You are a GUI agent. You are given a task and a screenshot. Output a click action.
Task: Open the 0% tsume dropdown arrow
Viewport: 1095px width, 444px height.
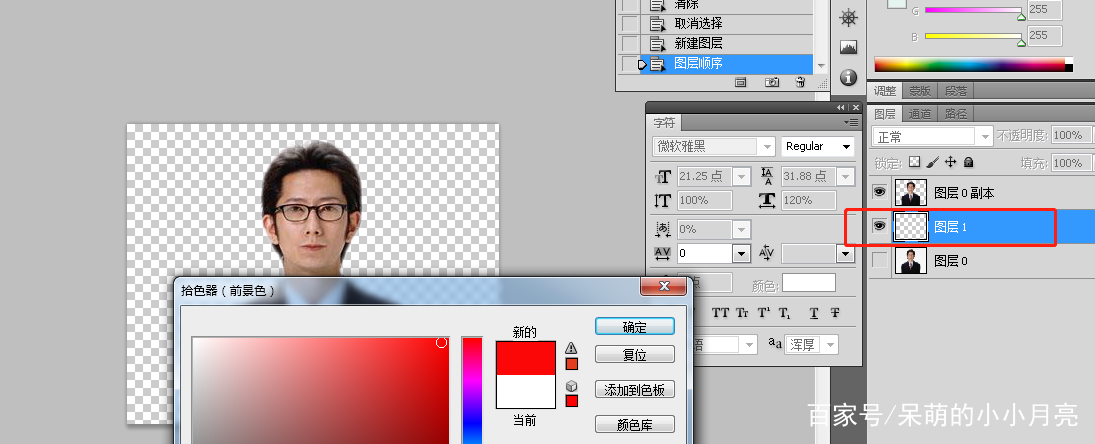tap(740, 229)
